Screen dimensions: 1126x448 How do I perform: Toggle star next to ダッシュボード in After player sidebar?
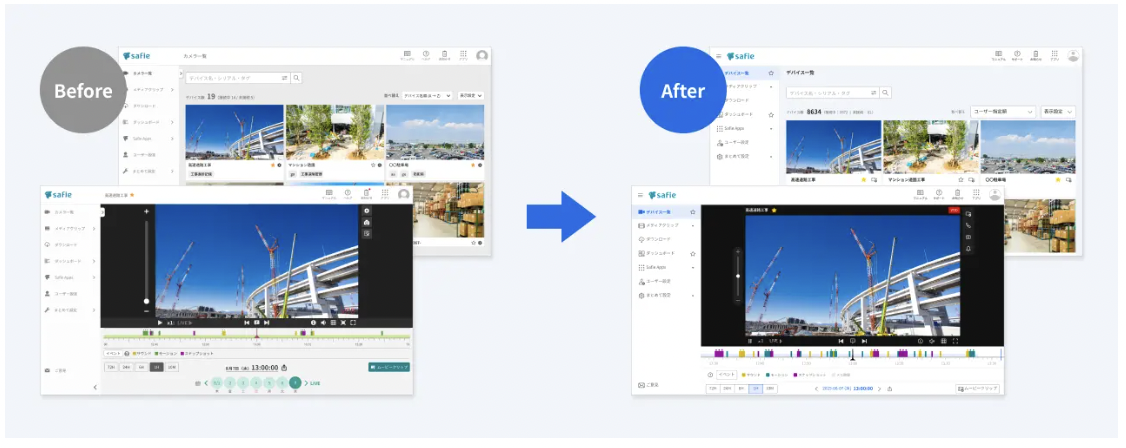pos(692,253)
